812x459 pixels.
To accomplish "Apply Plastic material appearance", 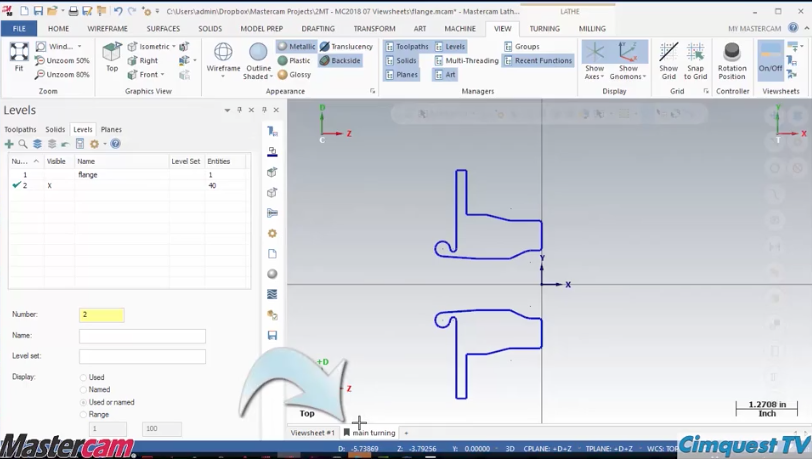I will [x=294, y=61].
